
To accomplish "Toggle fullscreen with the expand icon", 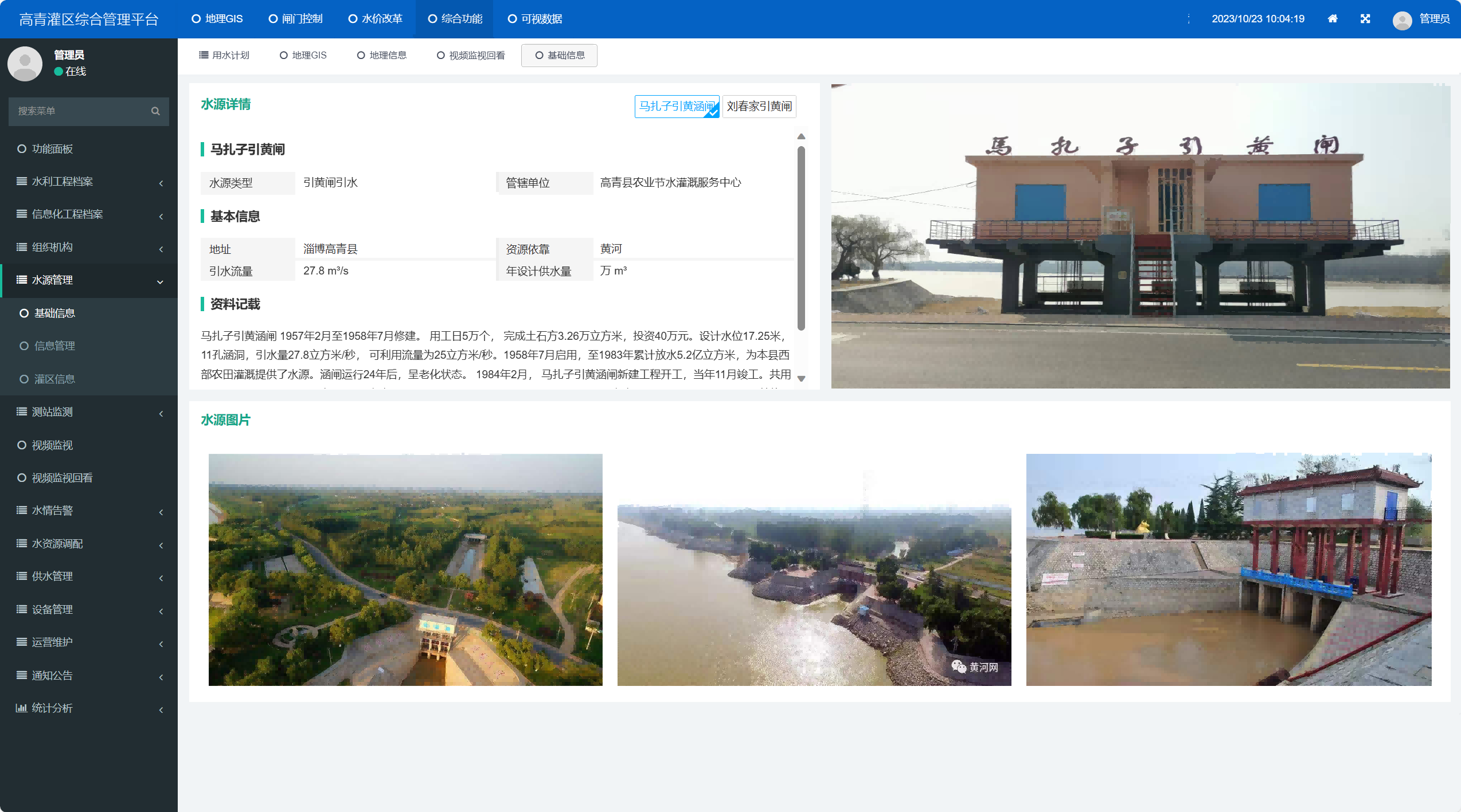I will 1365,19.
